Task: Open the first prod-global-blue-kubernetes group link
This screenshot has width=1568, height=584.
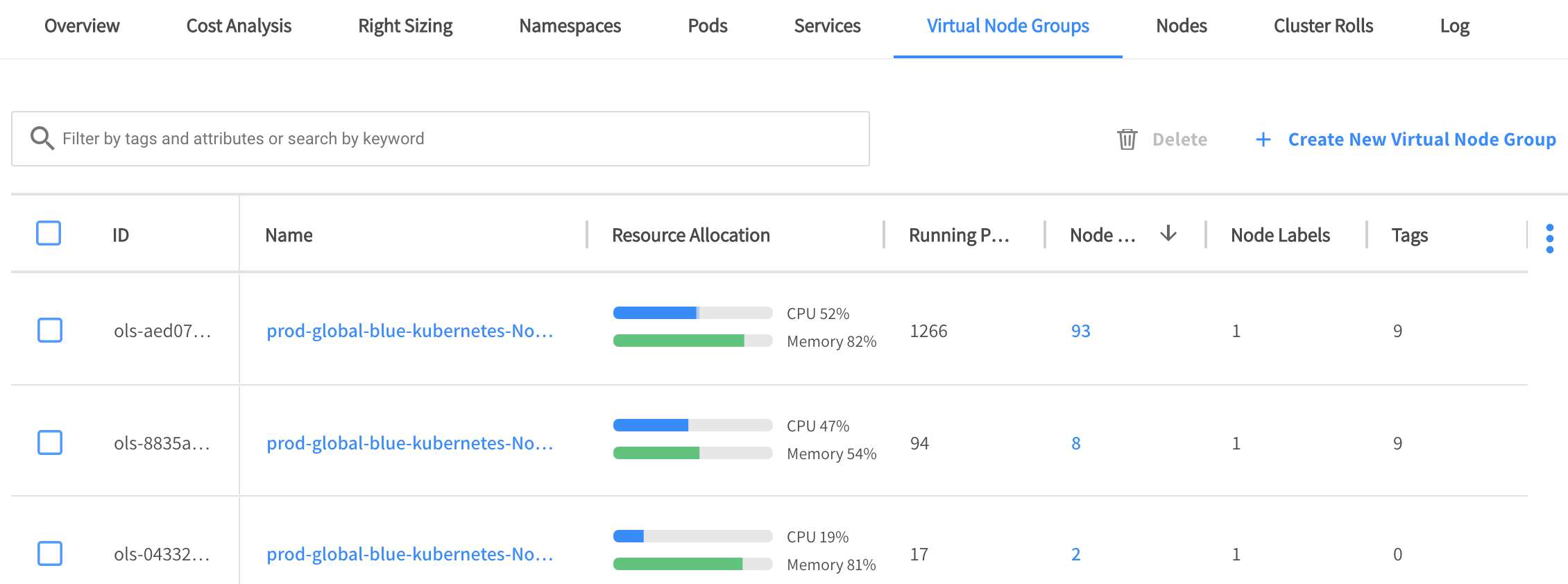Action: [409, 331]
